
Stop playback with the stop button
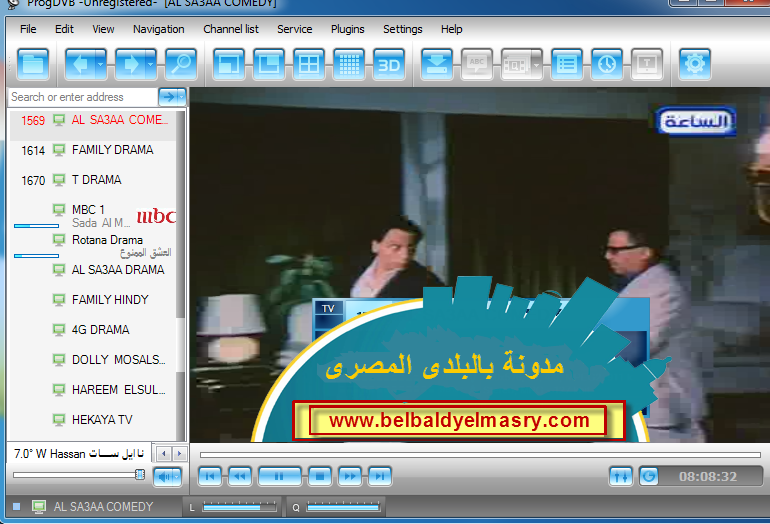click(x=320, y=476)
